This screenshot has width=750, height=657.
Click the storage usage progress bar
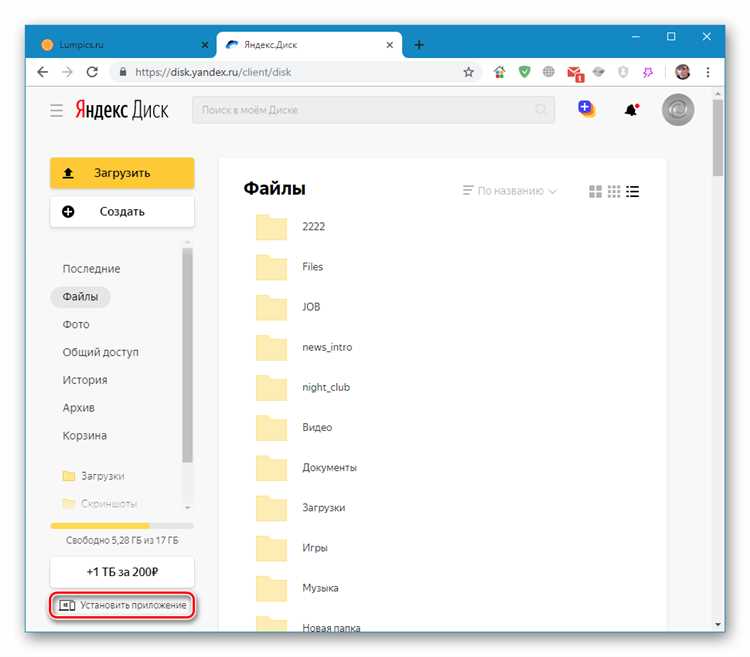coord(122,525)
